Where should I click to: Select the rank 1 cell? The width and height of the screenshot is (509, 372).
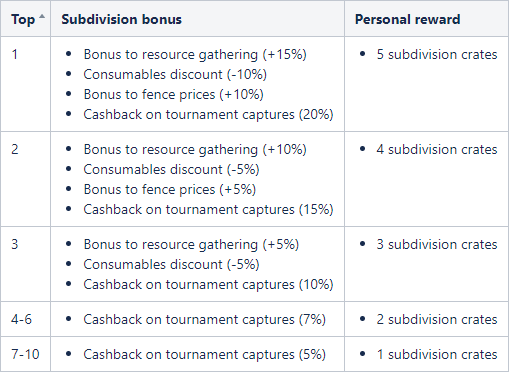(26, 84)
